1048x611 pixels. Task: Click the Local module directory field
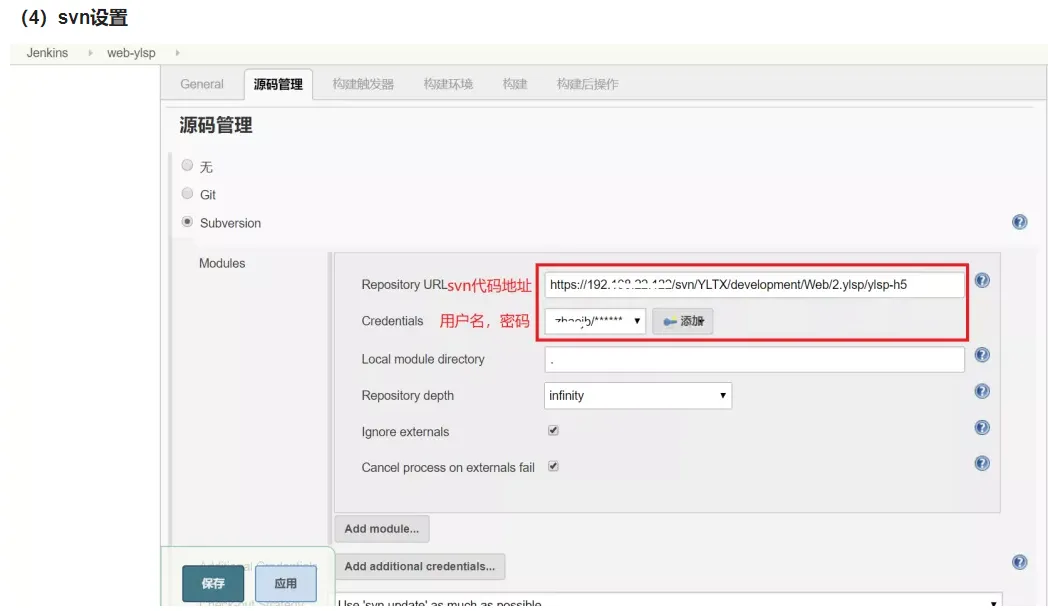tap(754, 360)
